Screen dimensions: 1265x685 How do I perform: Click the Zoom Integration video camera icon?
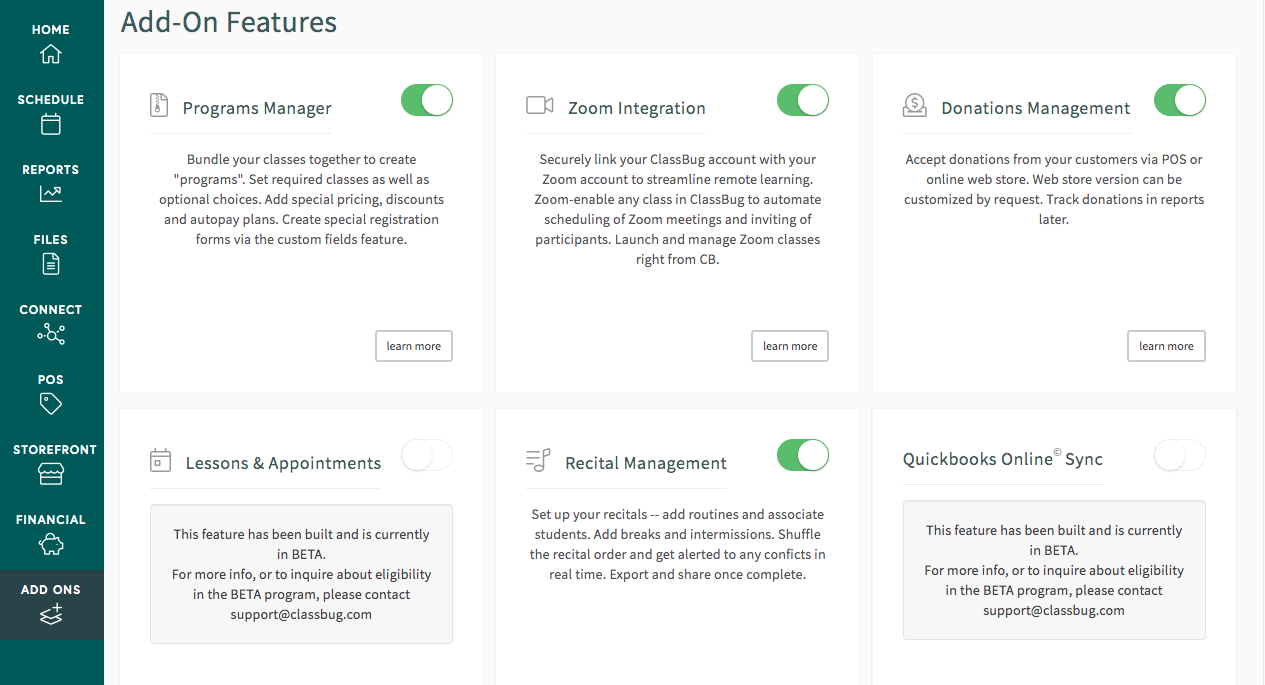tap(540, 105)
